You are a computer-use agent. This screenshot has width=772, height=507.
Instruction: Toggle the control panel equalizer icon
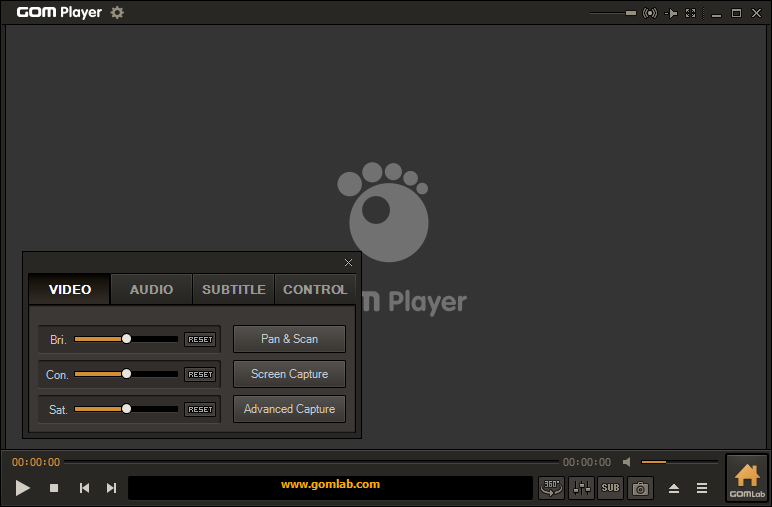click(581, 488)
